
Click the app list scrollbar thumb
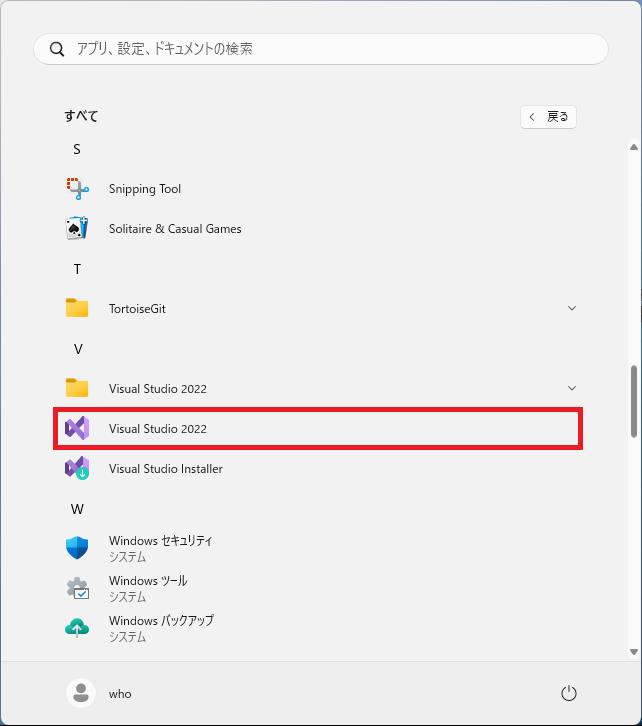point(634,401)
